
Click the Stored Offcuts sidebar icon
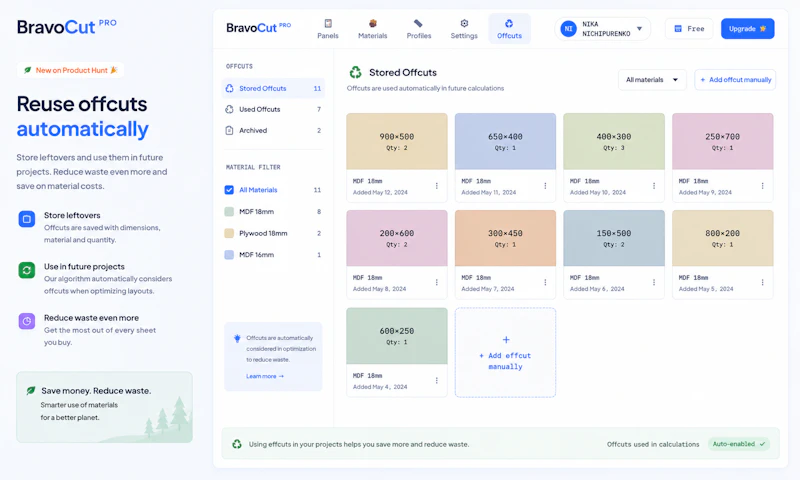pos(230,88)
